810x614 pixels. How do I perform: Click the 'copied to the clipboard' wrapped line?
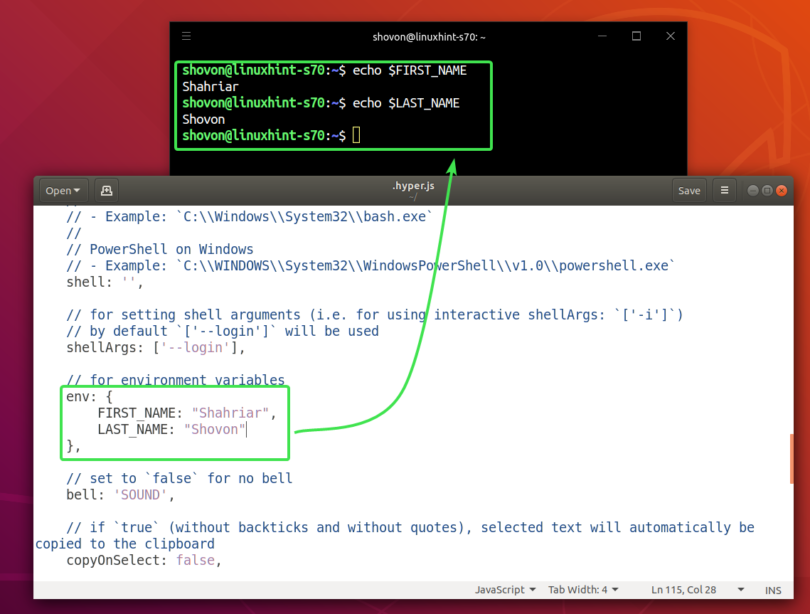(124, 544)
